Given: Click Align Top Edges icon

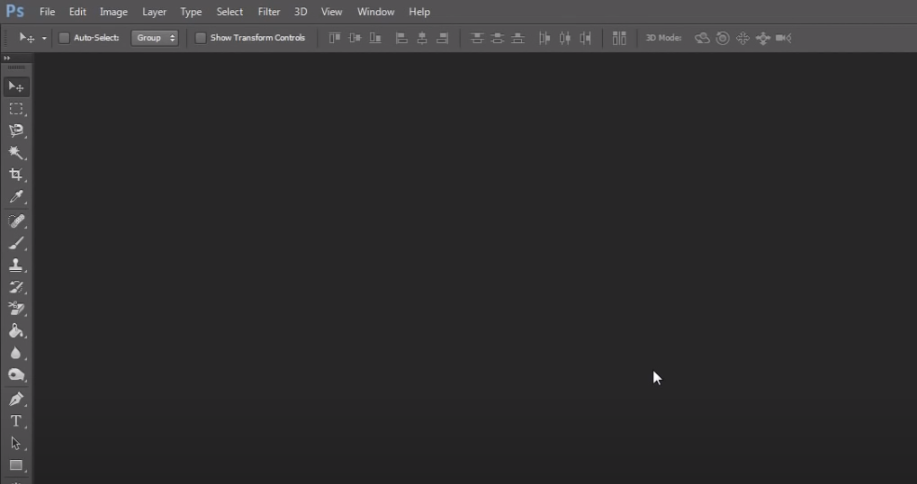Looking at the screenshot, I should (x=335, y=38).
